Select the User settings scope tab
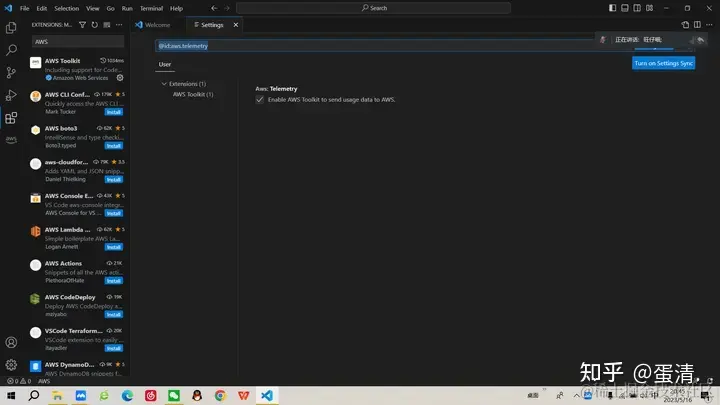720x405 pixels. (165, 64)
